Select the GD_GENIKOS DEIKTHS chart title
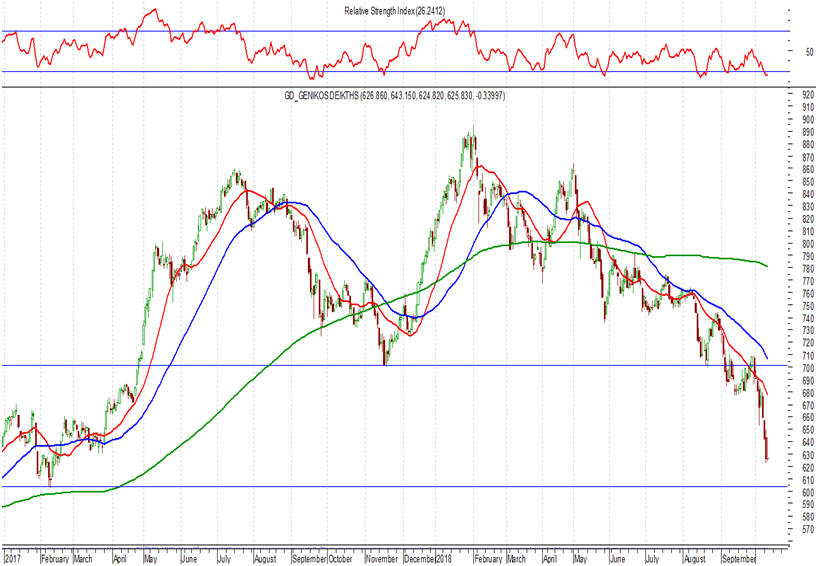818x566 pixels. (x=394, y=96)
